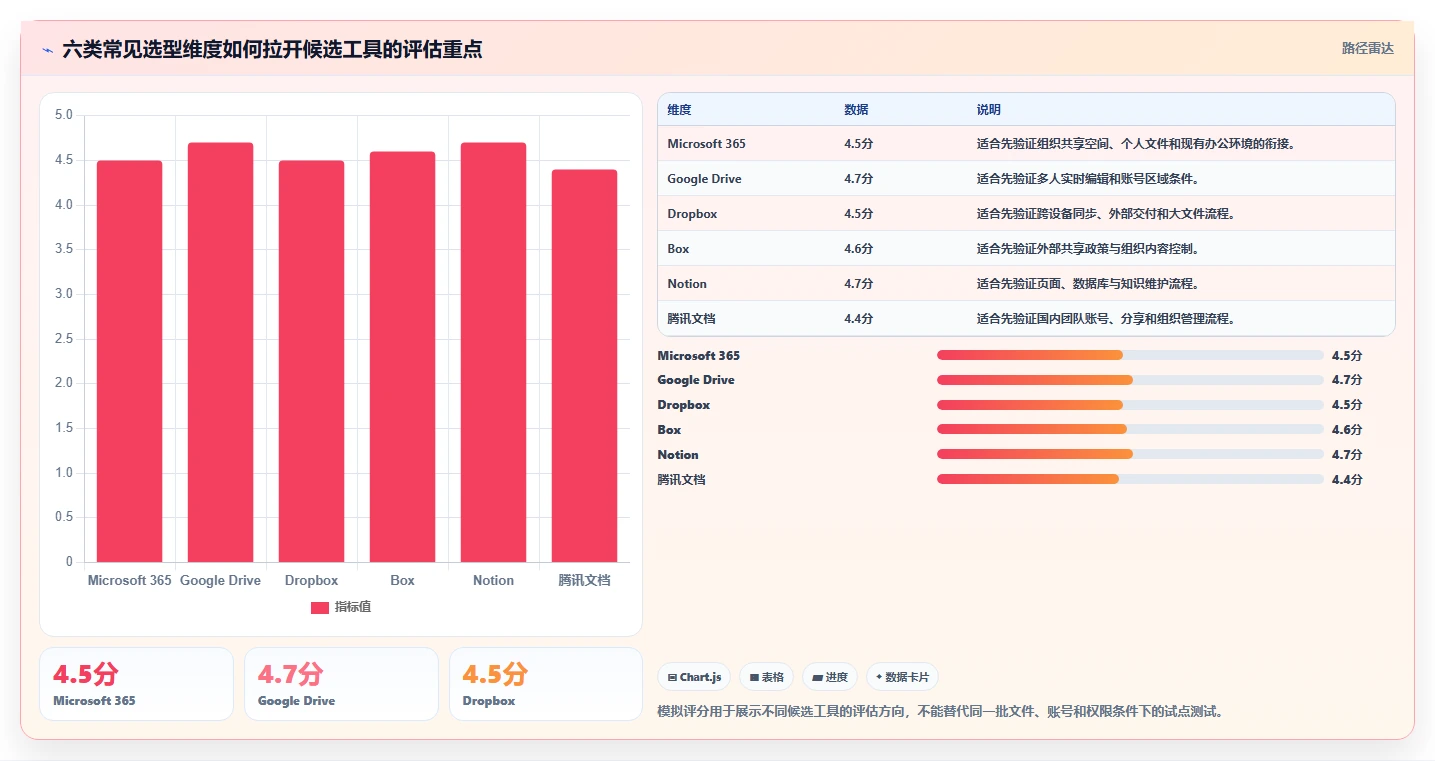Screen dimensions: 1435x761
Task: Click the 腾讯文档 progress bar
Action: pyautogui.click(x=1130, y=479)
